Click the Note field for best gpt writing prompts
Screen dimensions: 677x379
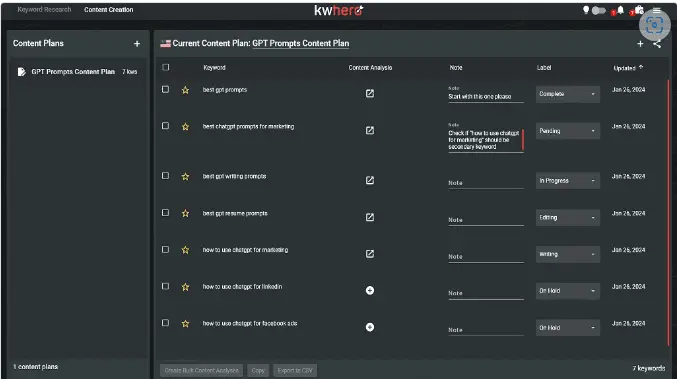pos(486,183)
